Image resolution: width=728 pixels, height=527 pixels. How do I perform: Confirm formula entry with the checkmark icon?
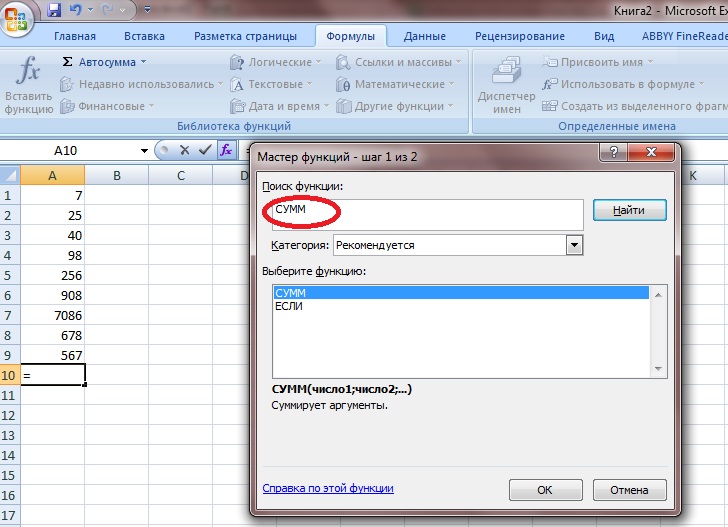pyautogui.click(x=205, y=150)
